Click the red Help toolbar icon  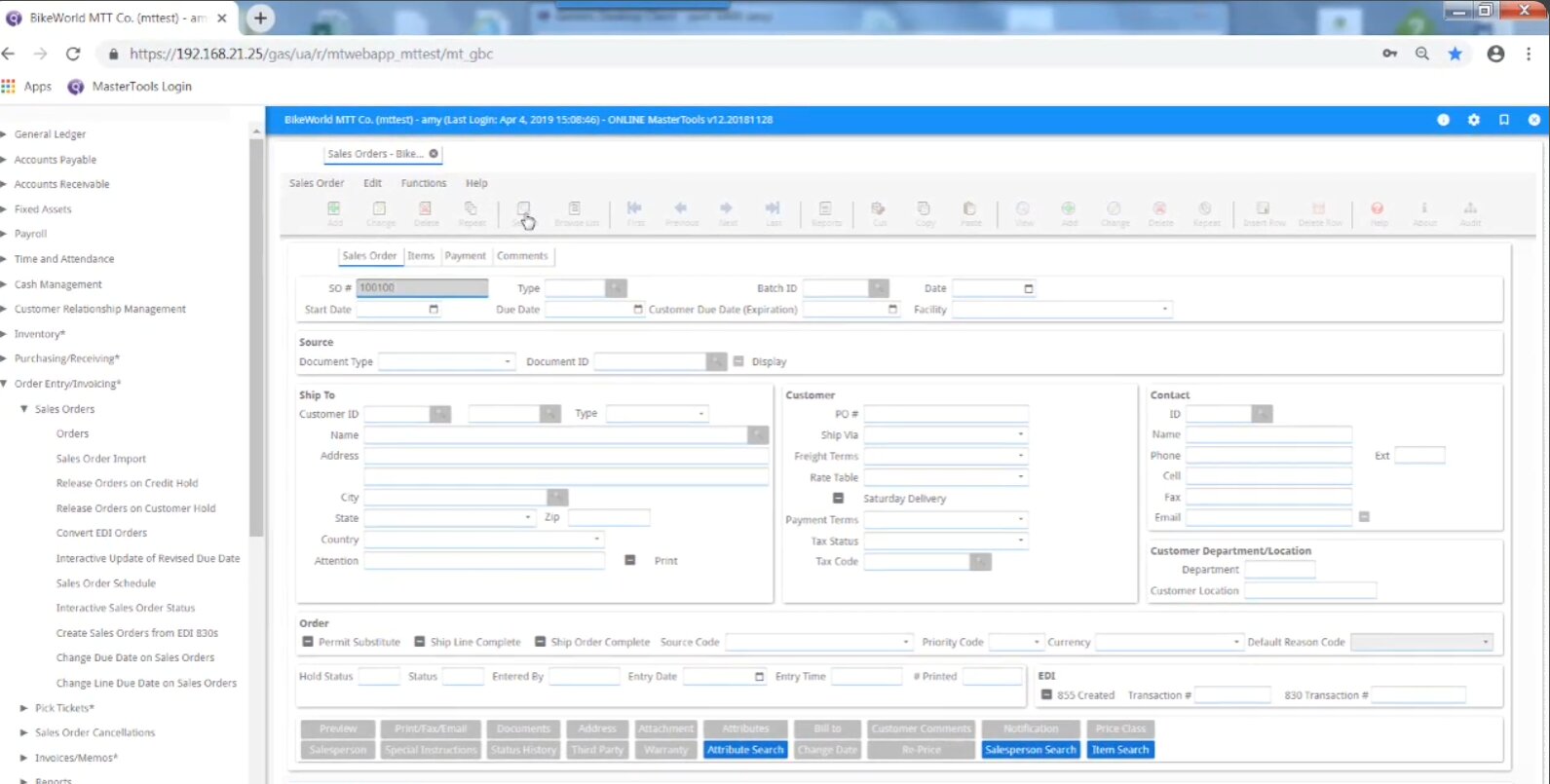point(1378,213)
